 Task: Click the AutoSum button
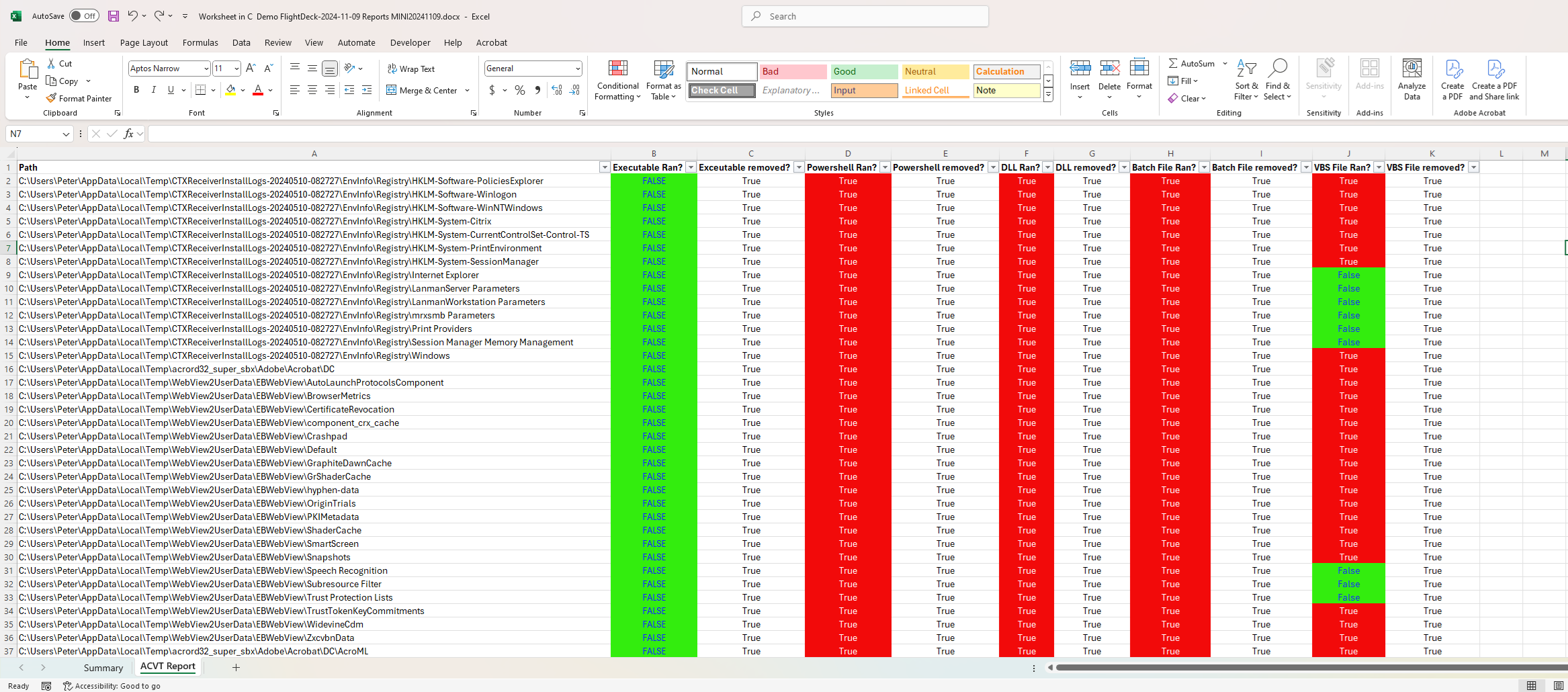pyautogui.click(x=1192, y=63)
